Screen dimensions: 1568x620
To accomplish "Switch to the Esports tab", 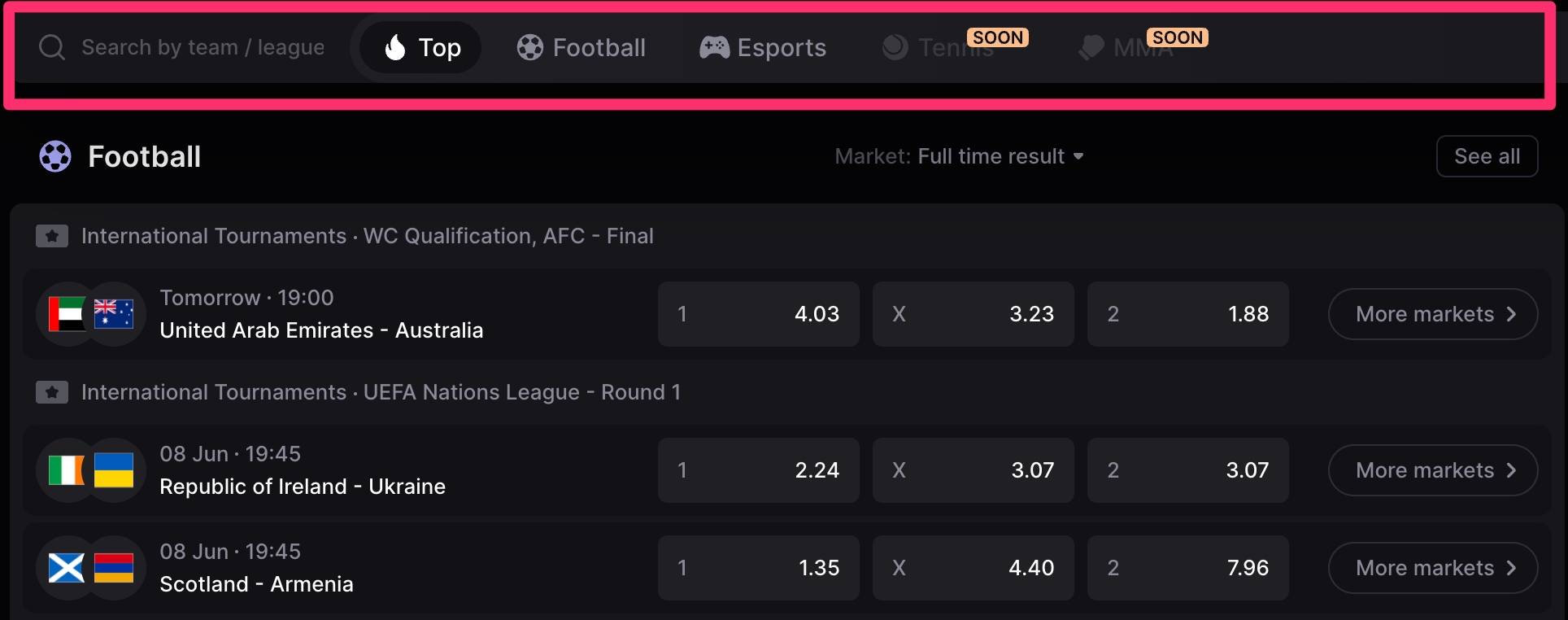I will [763, 47].
